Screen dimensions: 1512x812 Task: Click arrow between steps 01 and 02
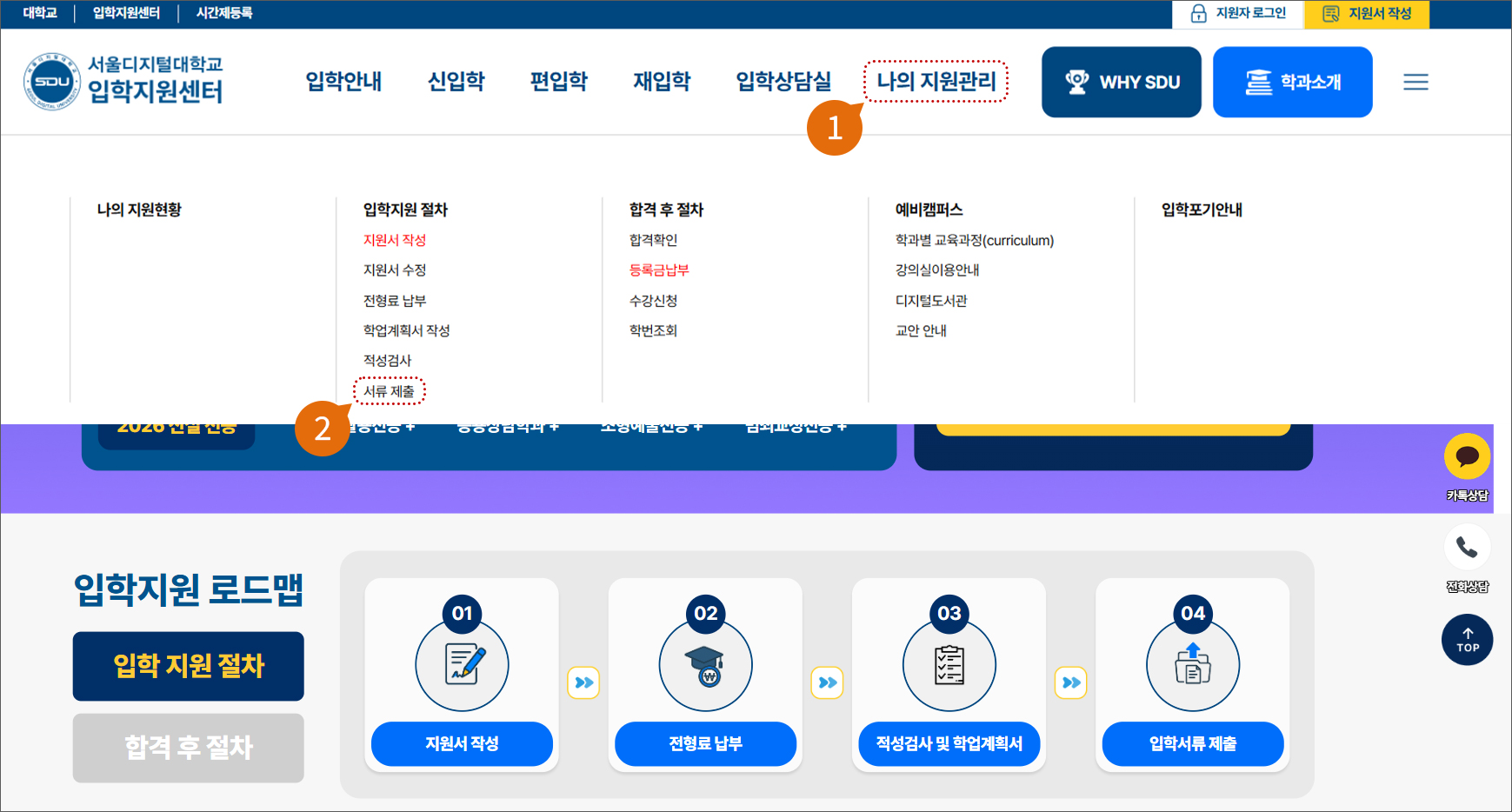583,682
